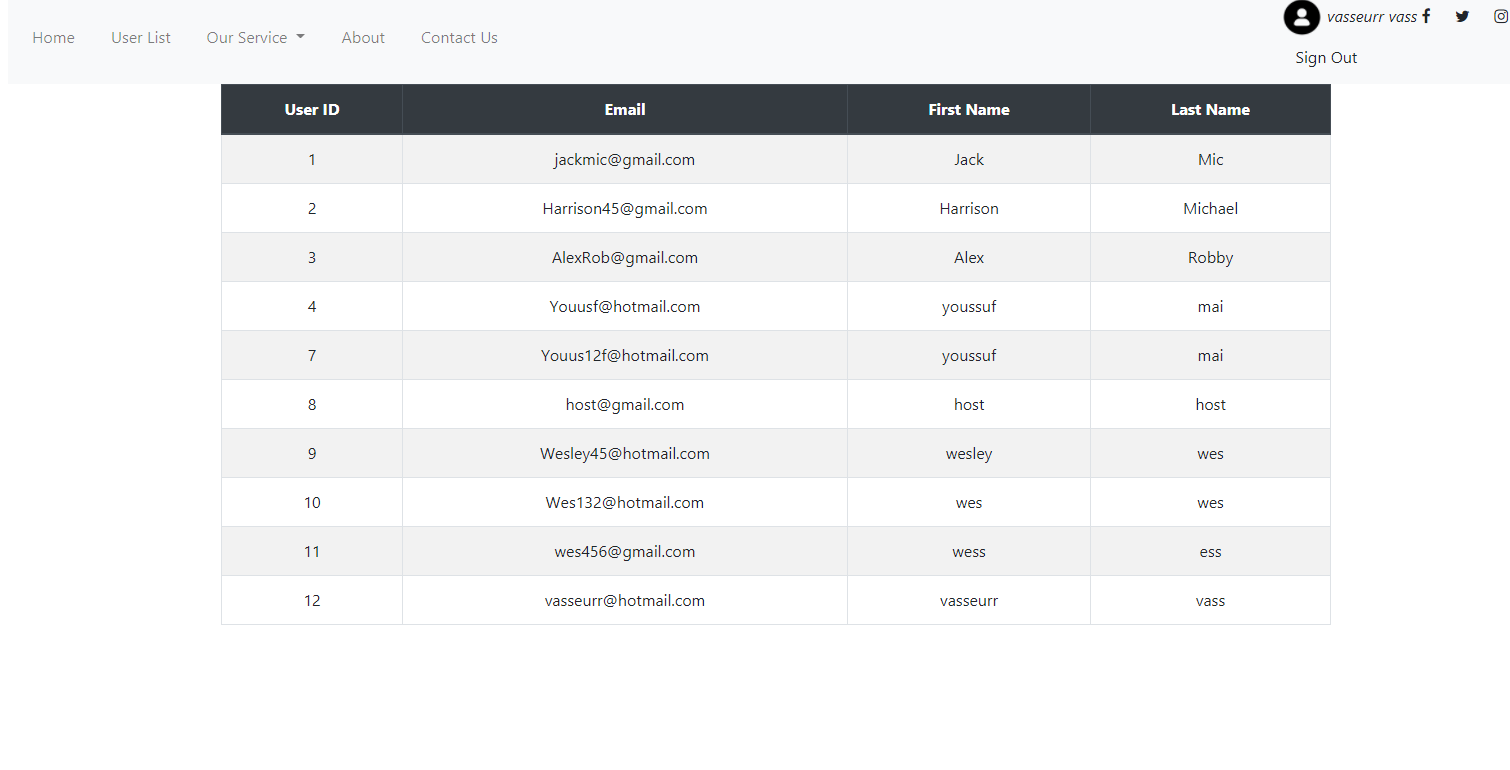
Task: Select email Harrison45@gmail.com
Action: 625,209
